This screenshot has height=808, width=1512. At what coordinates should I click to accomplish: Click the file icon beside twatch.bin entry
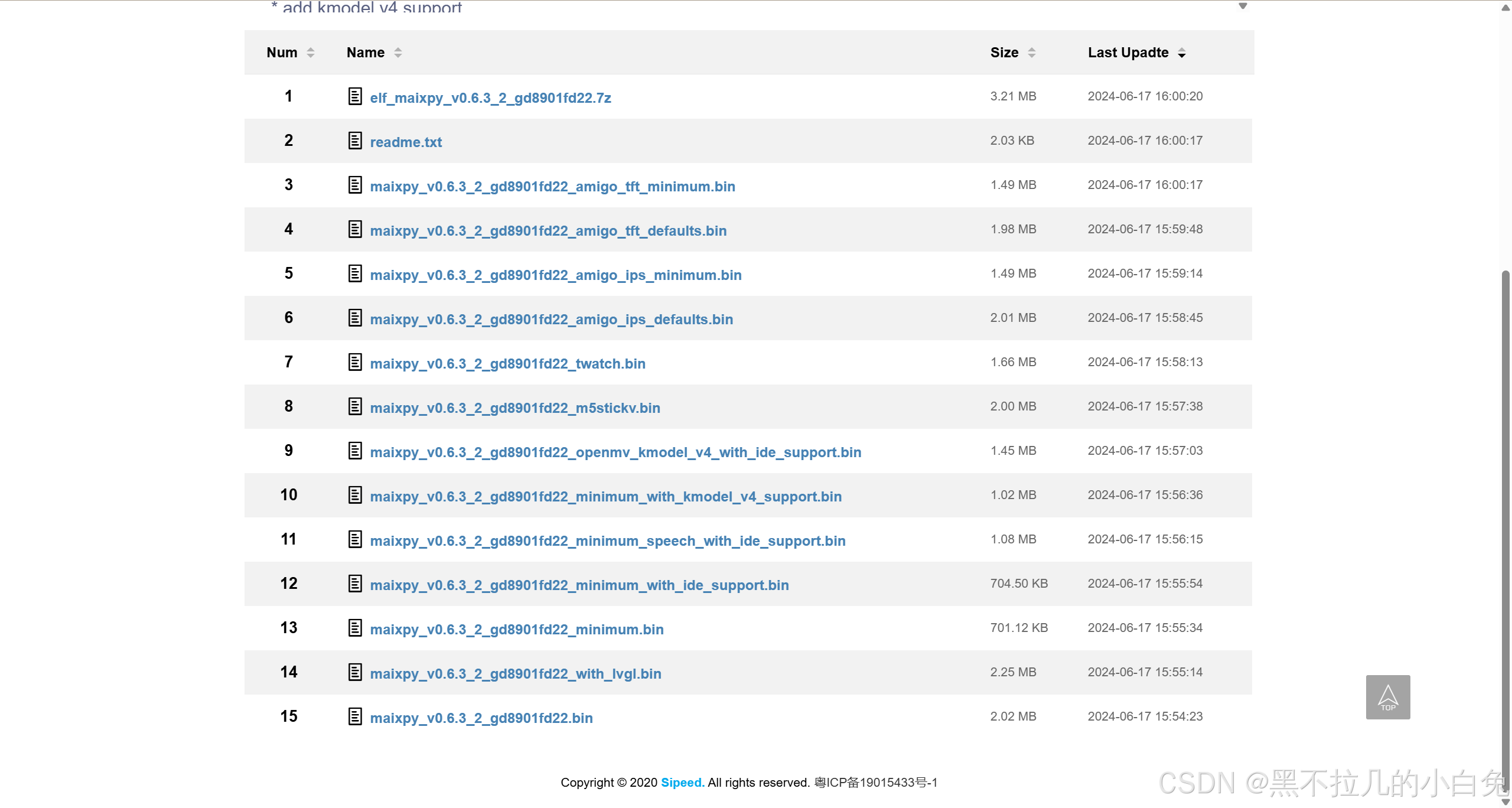pyautogui.click(x=354, y=362)
